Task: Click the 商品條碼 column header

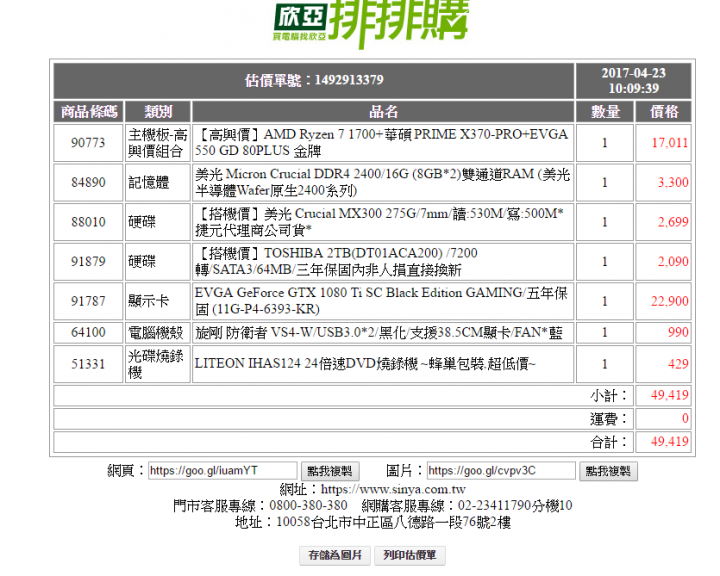Action: click(x=89, y=112)
